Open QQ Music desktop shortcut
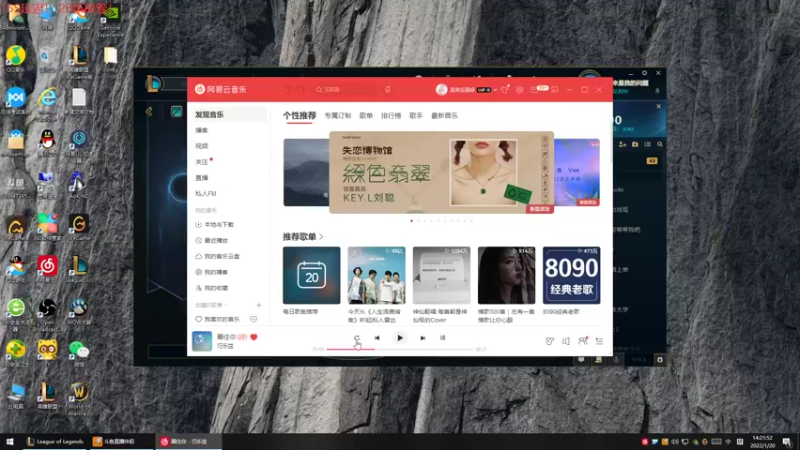The height and width of the screenshot is (450, 800). 16,59
